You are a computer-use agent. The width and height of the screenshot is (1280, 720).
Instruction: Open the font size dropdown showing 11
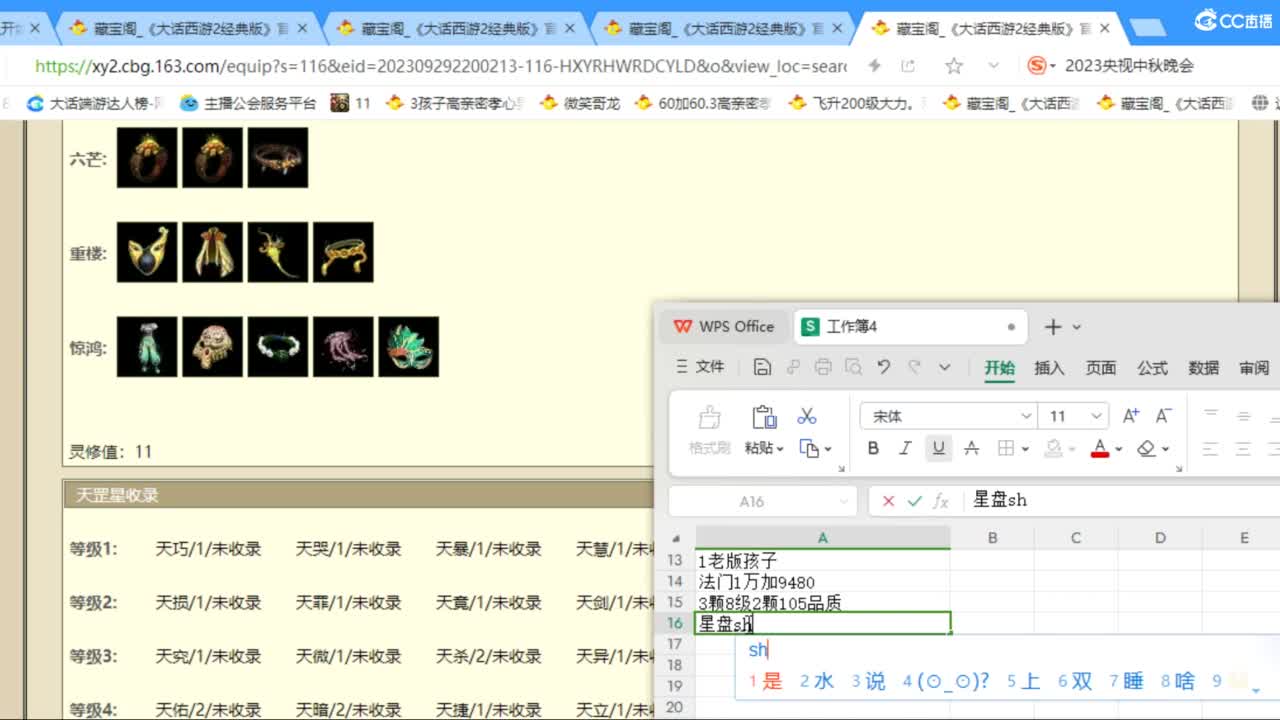(1097, 416)
